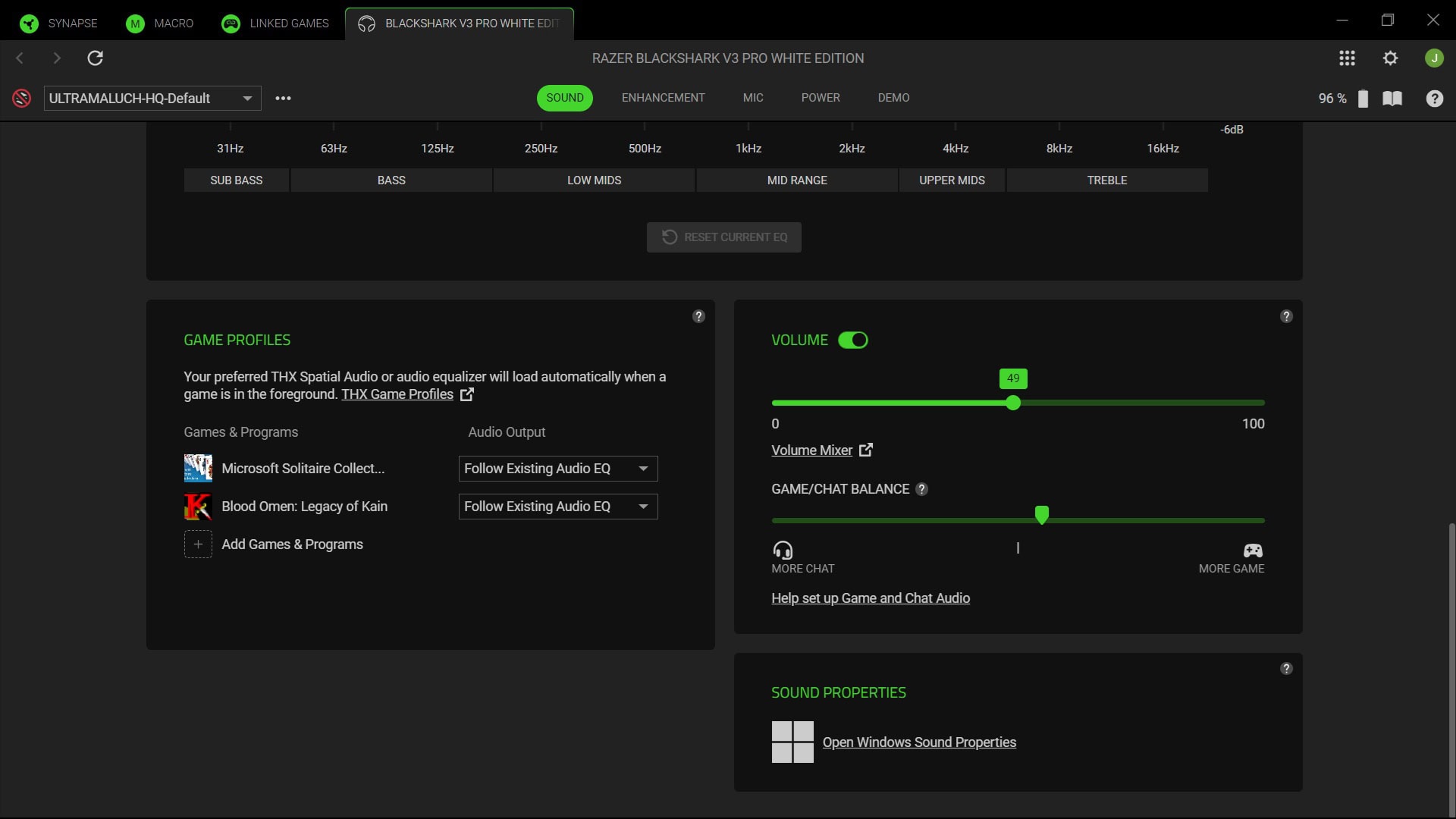The height and width of the screenshot is (819, 1456).
Task: Select the LOW MIDS frequency band
Action: [595, 180]
